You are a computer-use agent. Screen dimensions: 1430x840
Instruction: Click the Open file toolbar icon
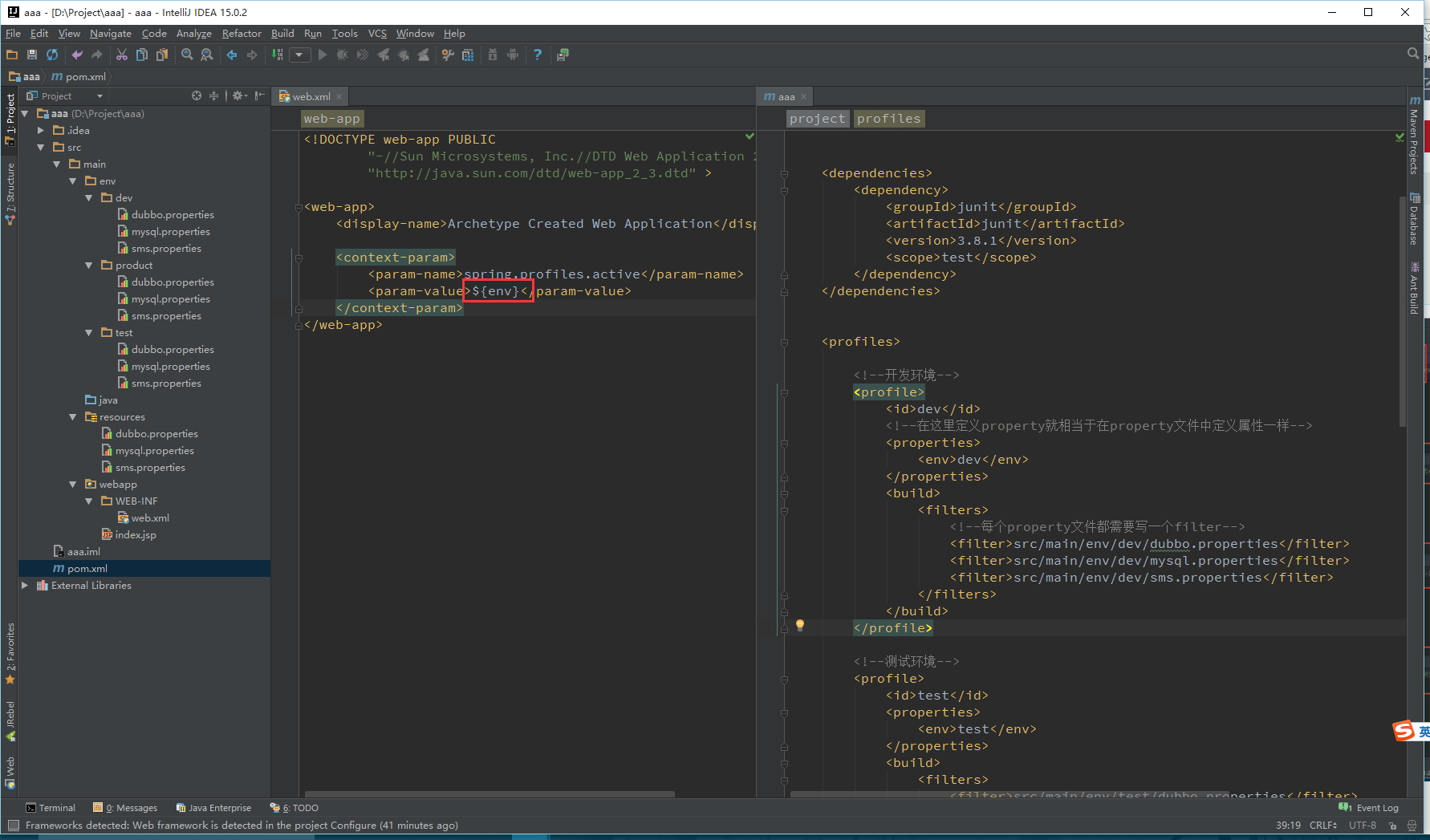pyautogui.click(x=12, y=55)
